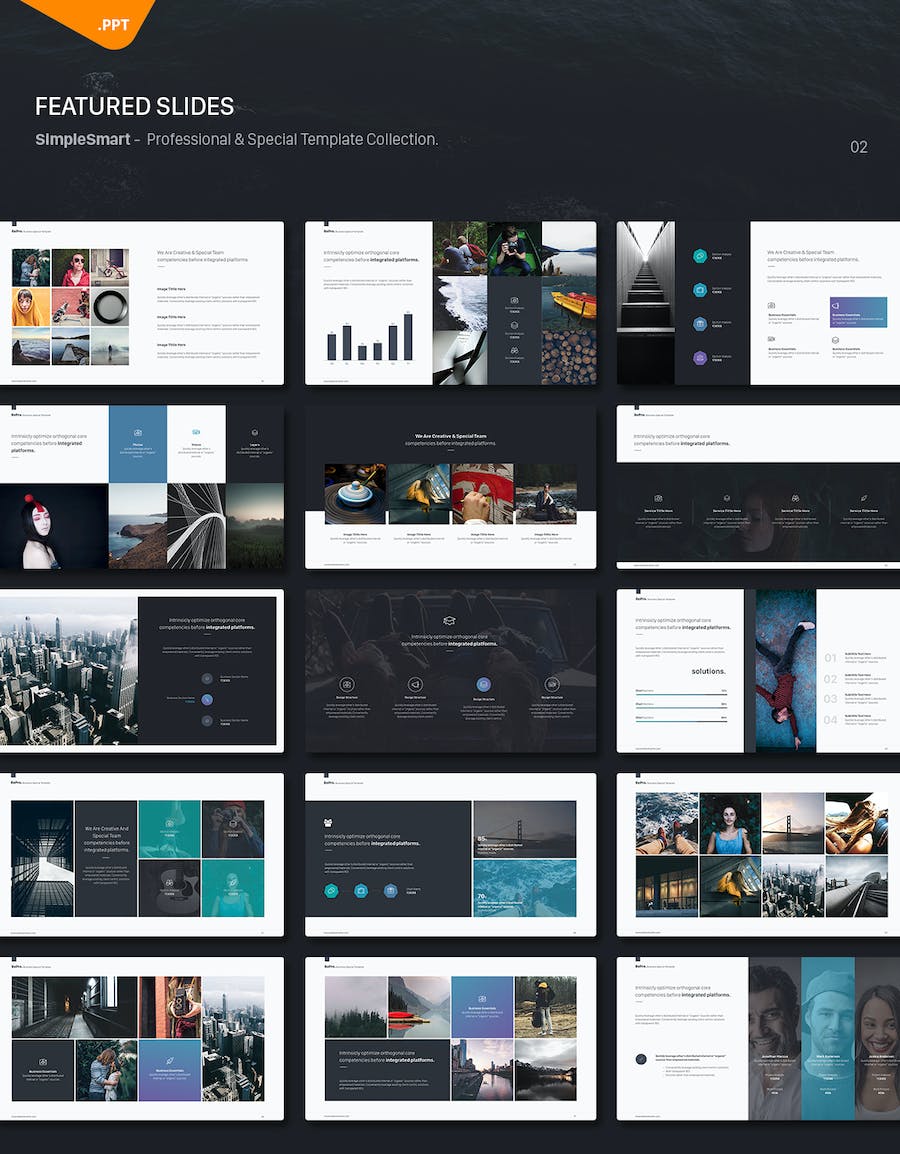Viewport: 900px width, 1154px height.
Task: Click the FEATURED SLIDES heading
Action: pyautogui.click(x=134, y=106)
